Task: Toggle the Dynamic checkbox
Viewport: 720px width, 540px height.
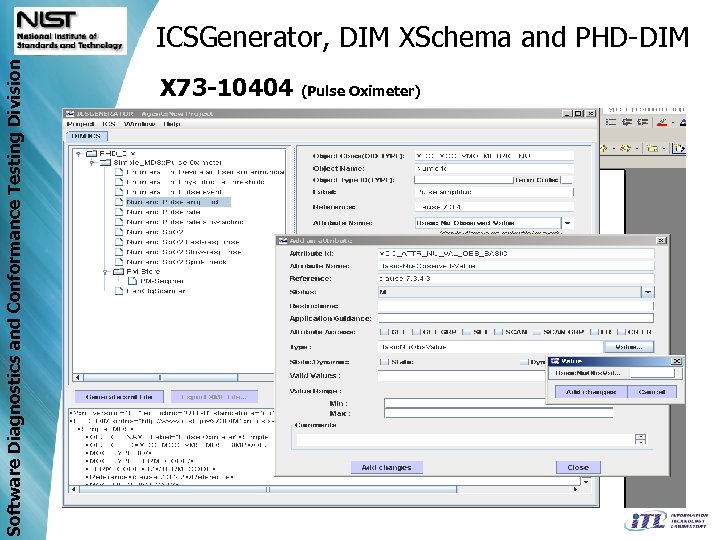Action: point(524,362)
